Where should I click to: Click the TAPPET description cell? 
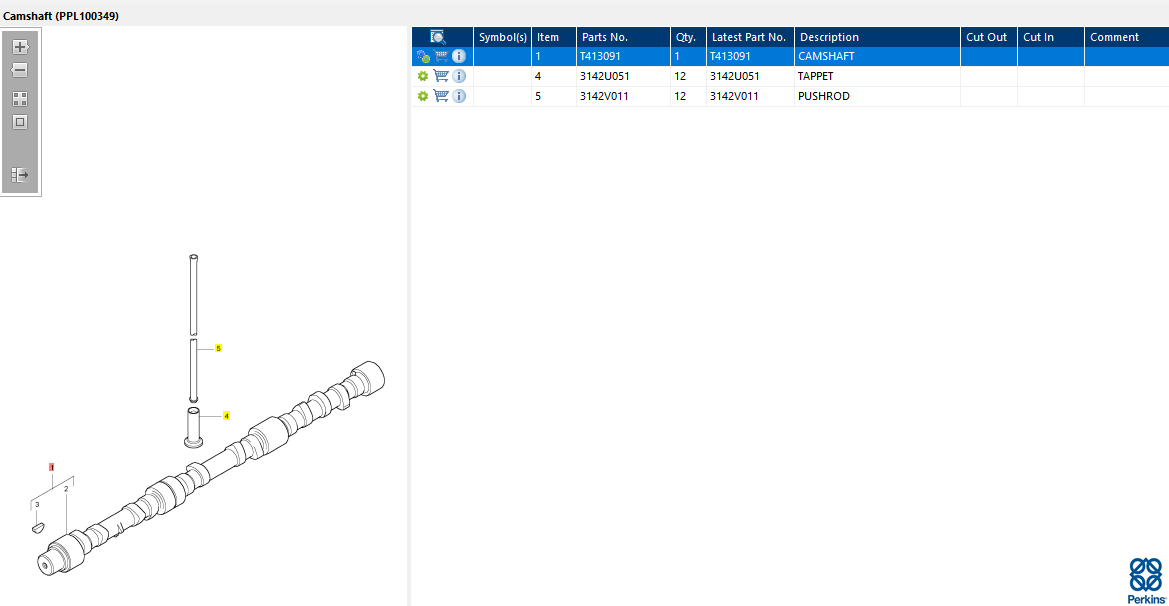pyautogui.click(x=877, y=76)
